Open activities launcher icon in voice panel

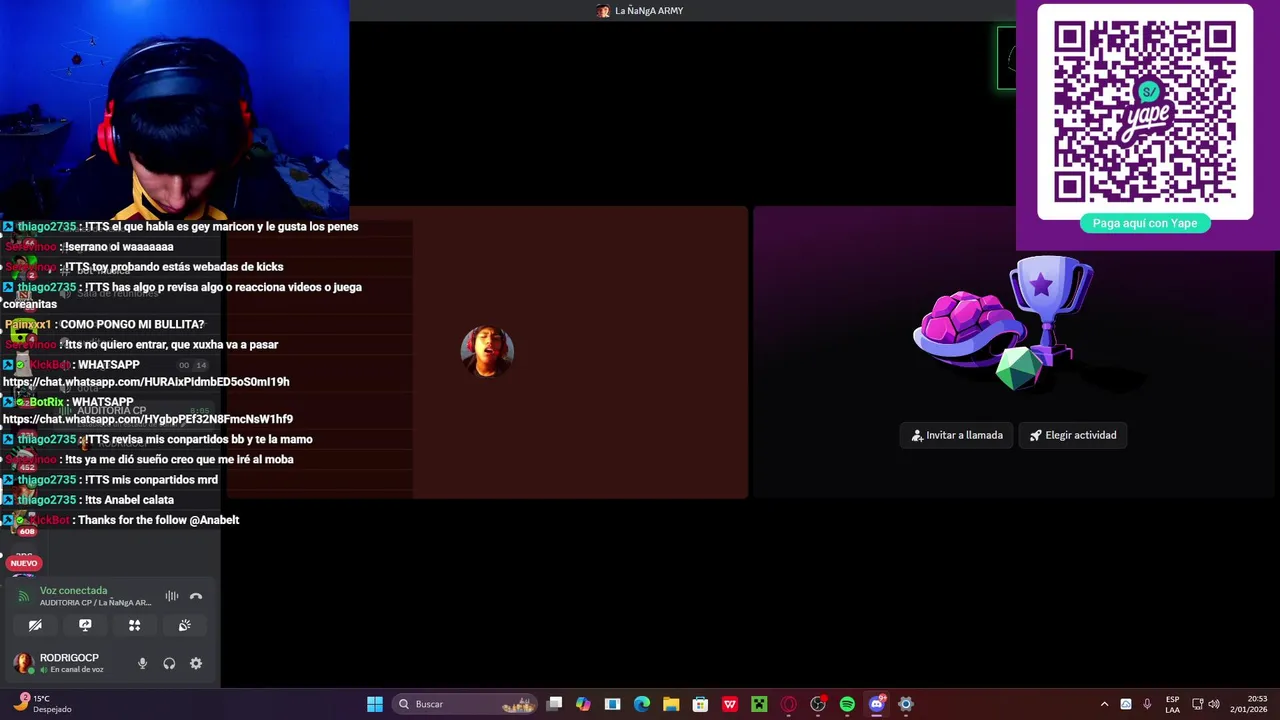coord(134,625)
